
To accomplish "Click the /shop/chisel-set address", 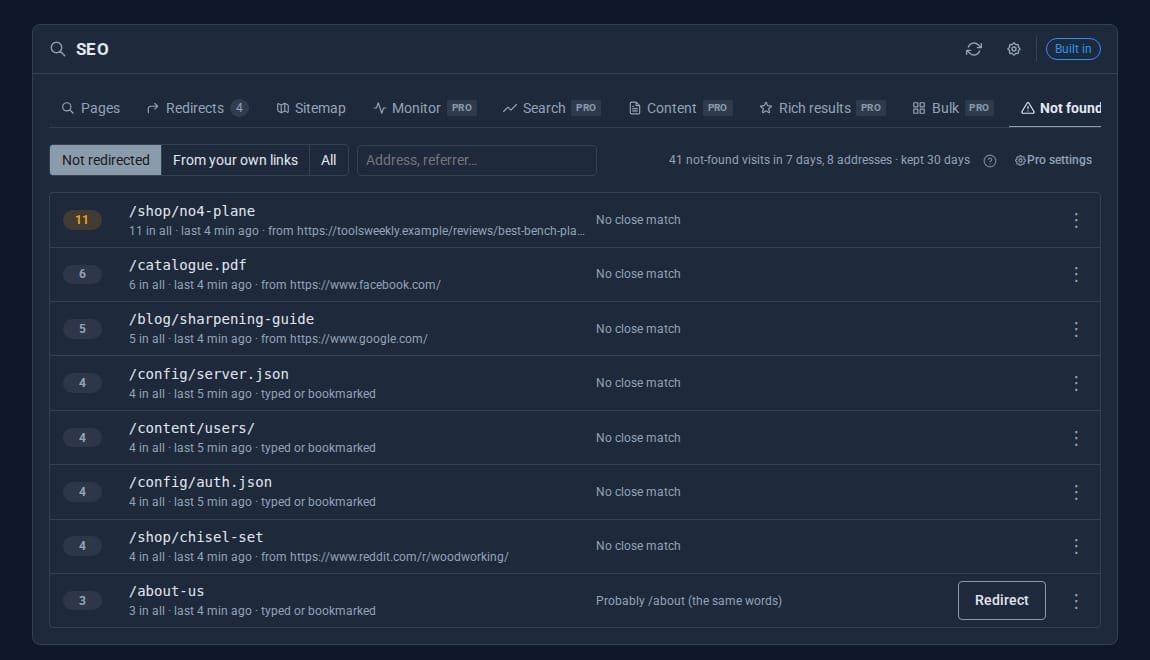I will click(x=196, y=537).
